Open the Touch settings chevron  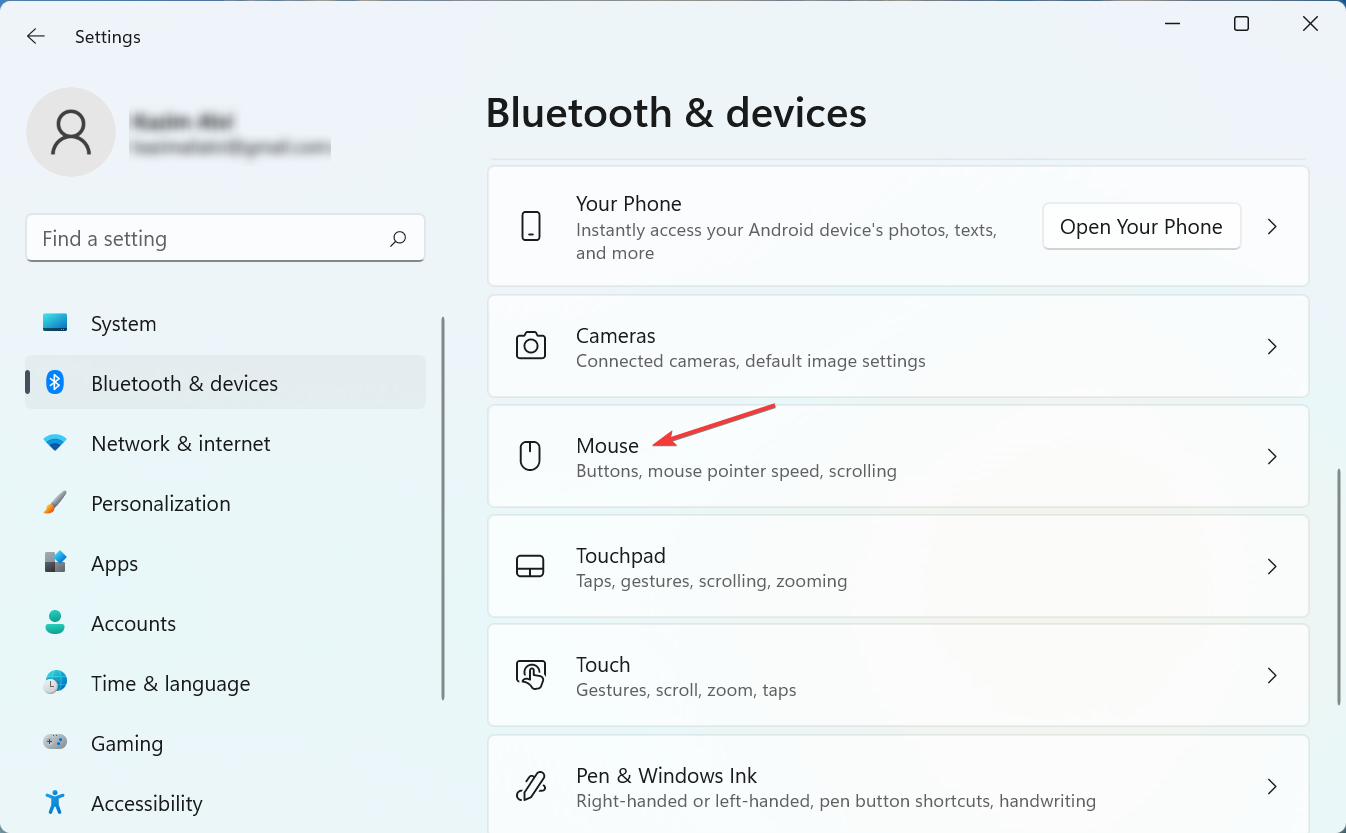pos(1272,675)
